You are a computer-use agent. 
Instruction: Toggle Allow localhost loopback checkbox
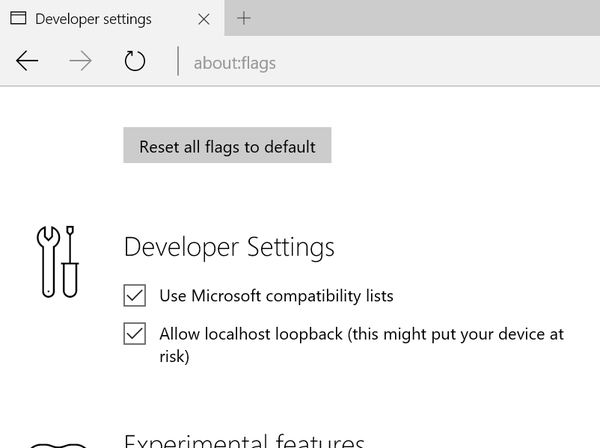[135, 334]
